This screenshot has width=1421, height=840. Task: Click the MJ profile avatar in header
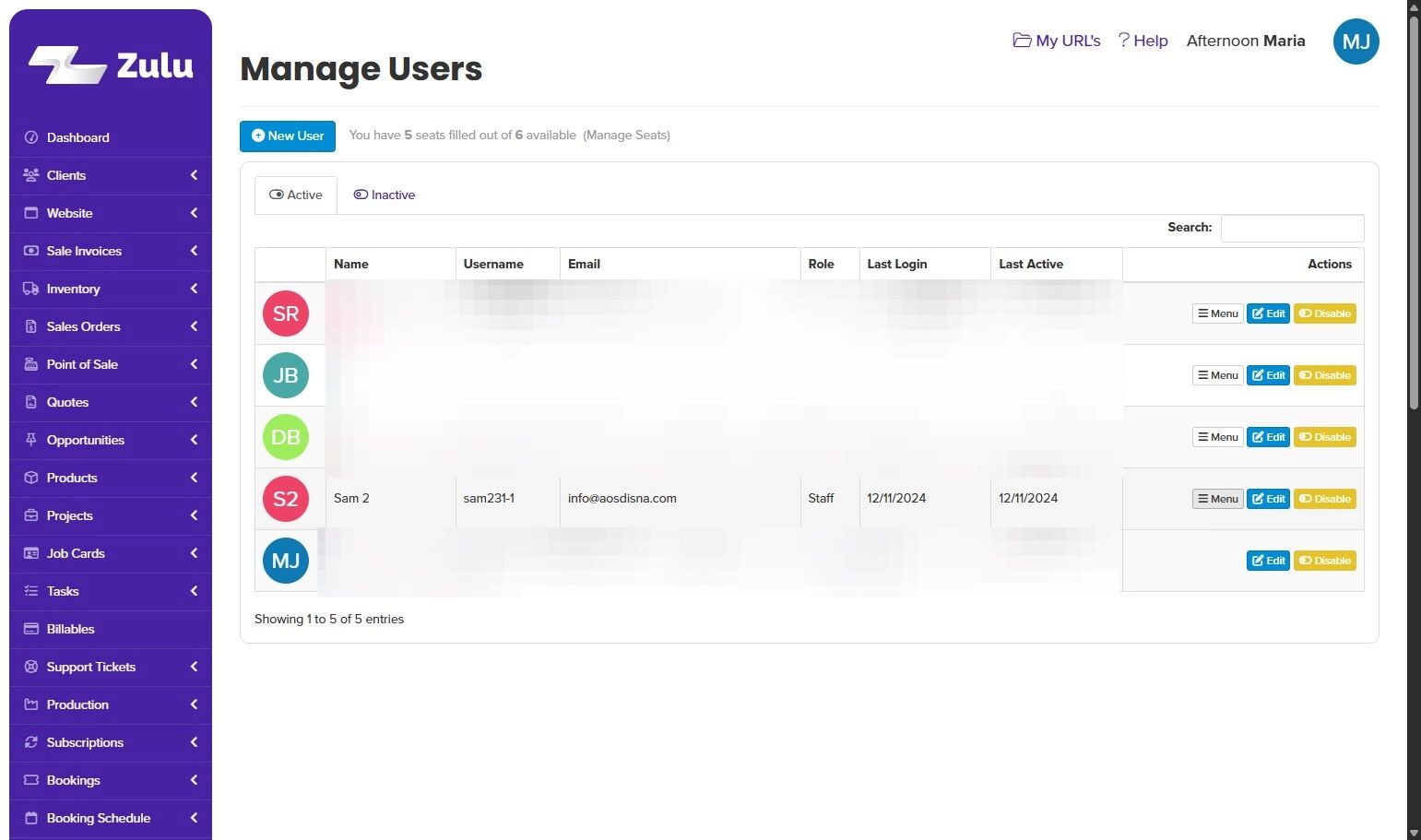tap(1356, 41)
